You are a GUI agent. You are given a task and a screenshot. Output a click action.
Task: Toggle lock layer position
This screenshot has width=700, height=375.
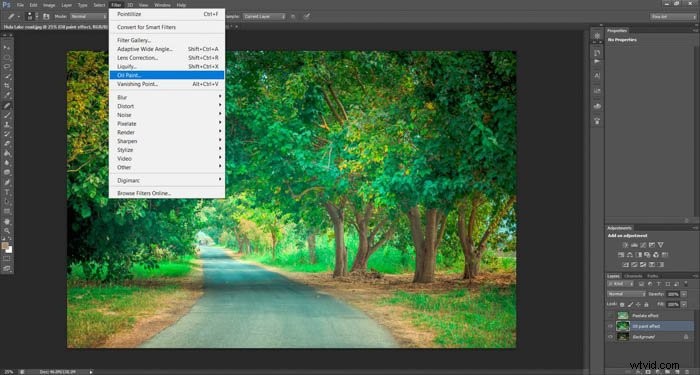click(x=638, y=304)
